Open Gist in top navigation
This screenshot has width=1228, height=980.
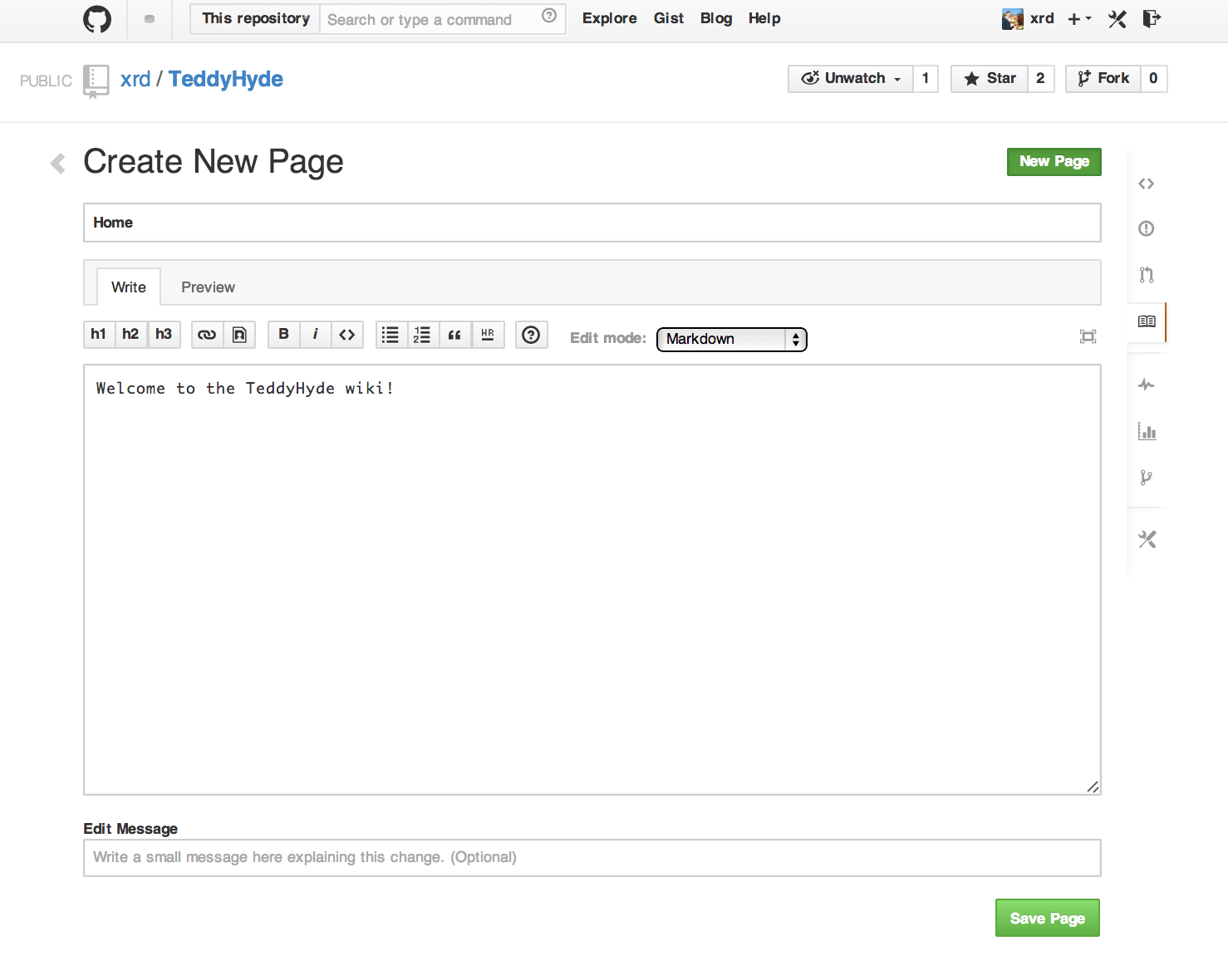(669, 18)
